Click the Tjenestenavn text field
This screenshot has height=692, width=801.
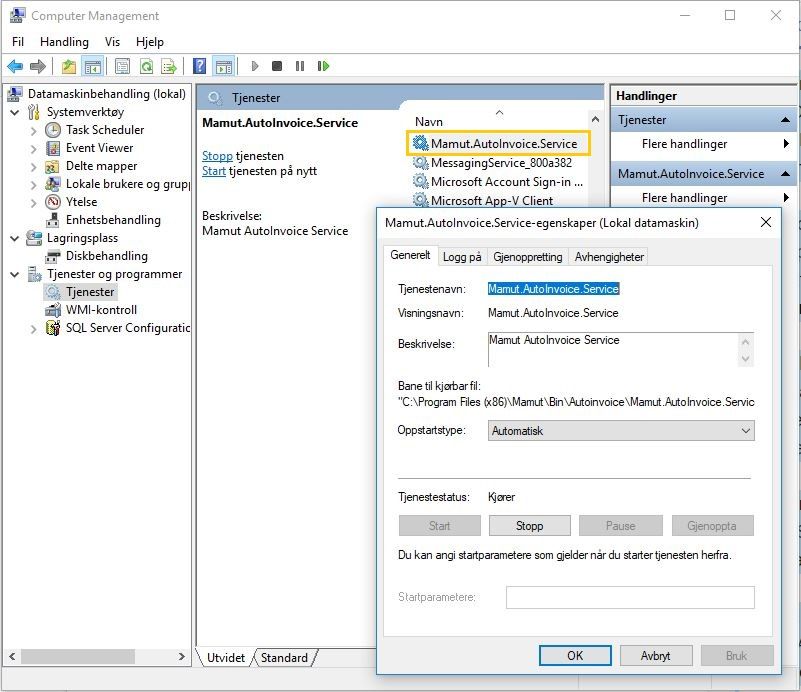click(x=553, y=289)
